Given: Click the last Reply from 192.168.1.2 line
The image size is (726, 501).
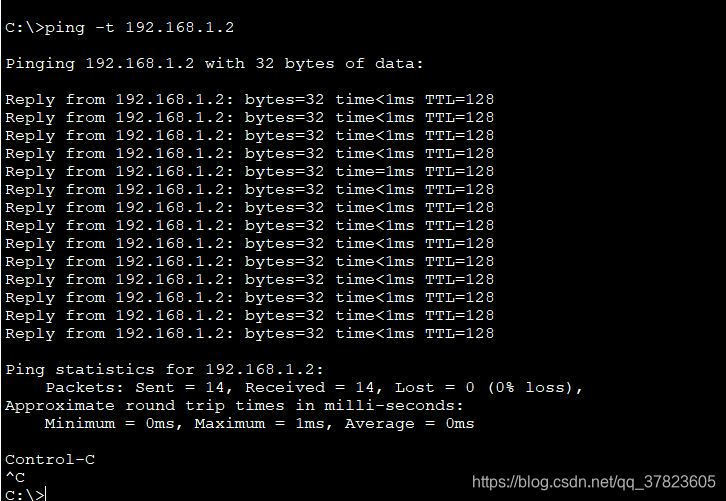Looking at the screenshot, I should pos(250,333).
